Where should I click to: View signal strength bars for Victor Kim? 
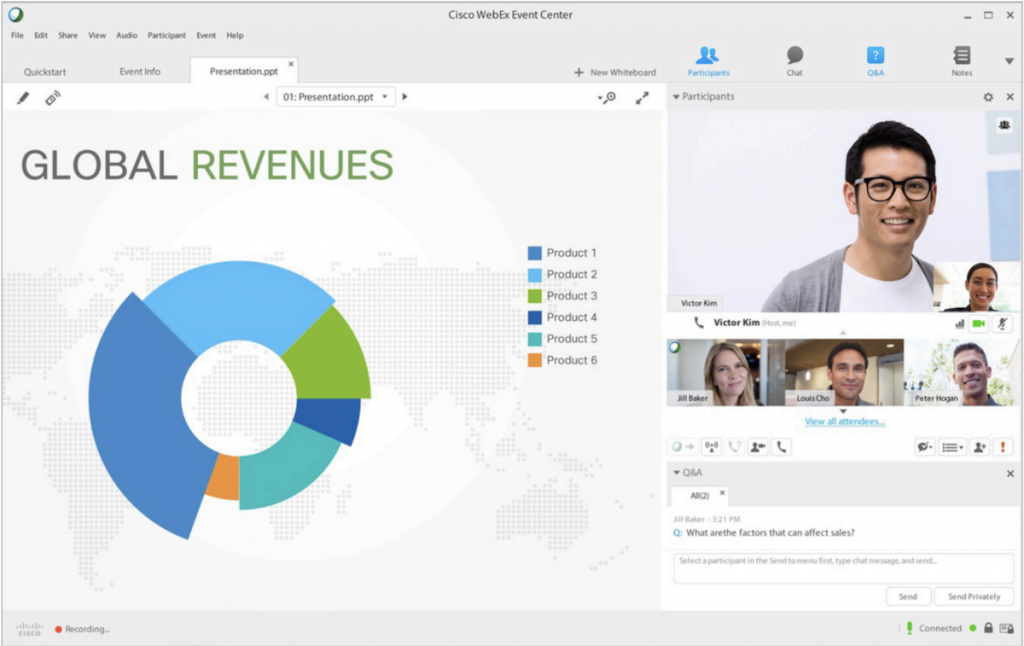tap(959, 323)
